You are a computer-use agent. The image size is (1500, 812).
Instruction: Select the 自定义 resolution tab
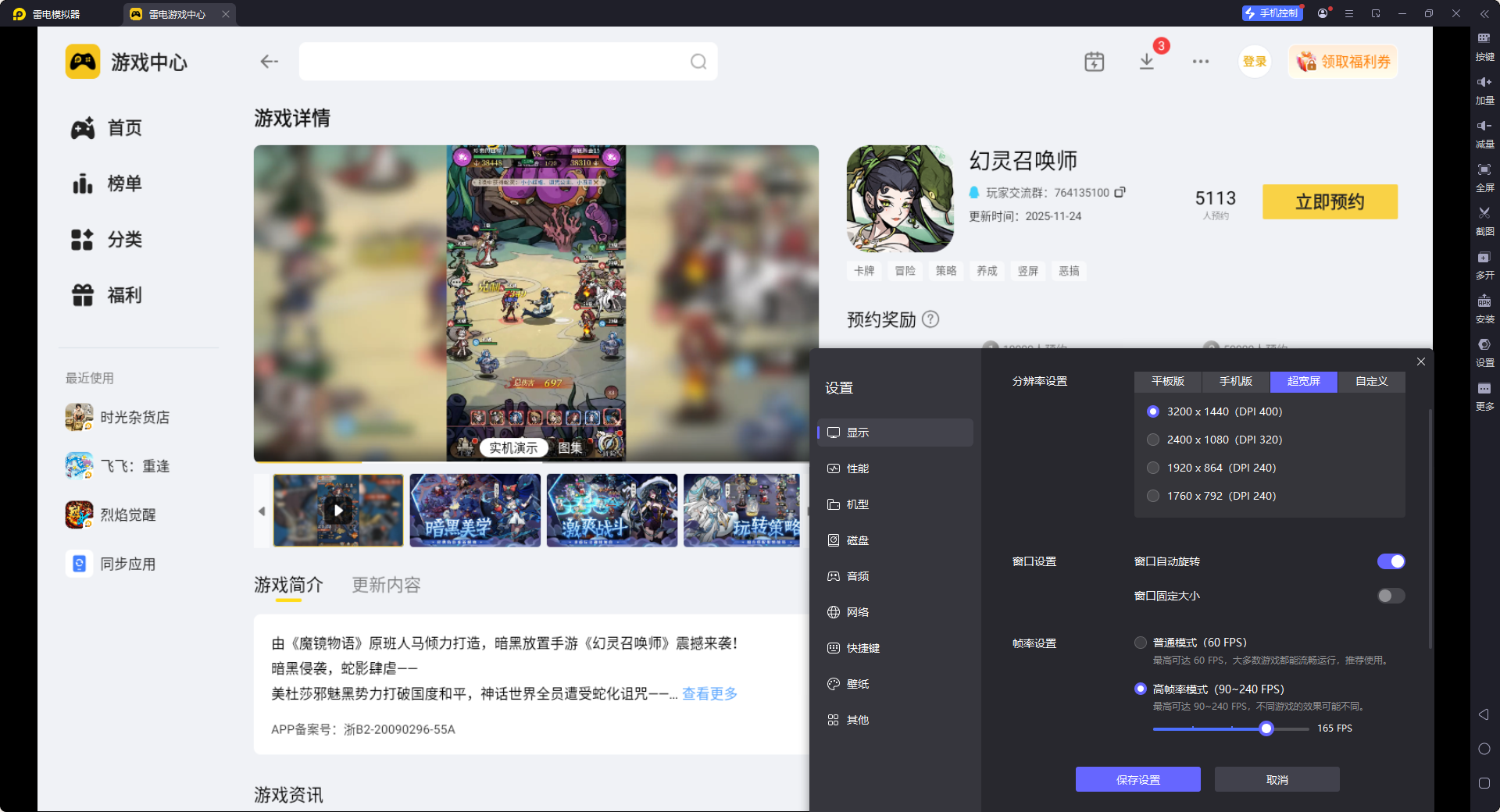pyautogui.click(x=1371, y=382)
